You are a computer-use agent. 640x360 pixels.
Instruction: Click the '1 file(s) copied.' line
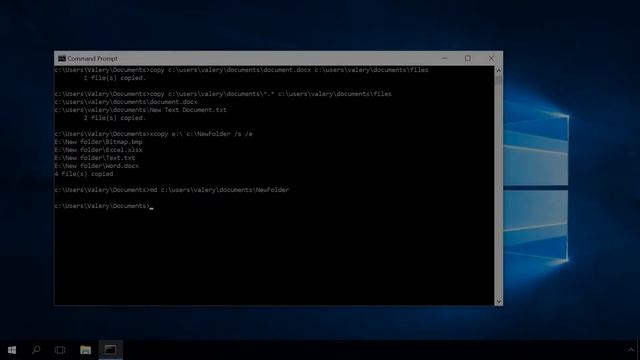[115, 78]
